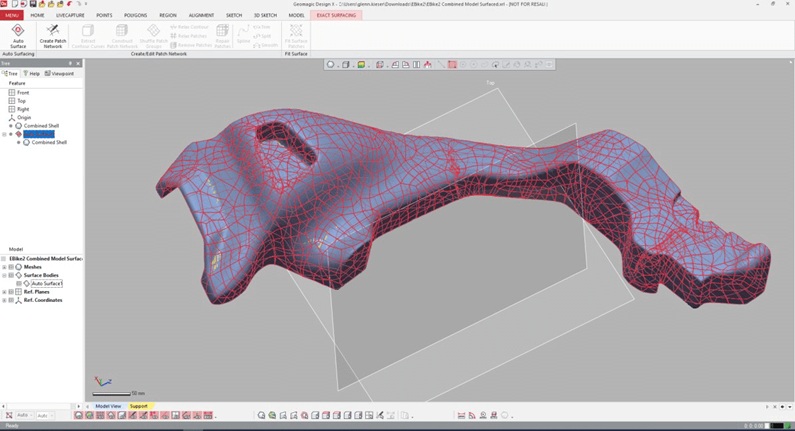Screen dimensions: 795x431
Task: Click the pin icon on the Tree panel
Action: pyautogui.click(x=70, y=63)
